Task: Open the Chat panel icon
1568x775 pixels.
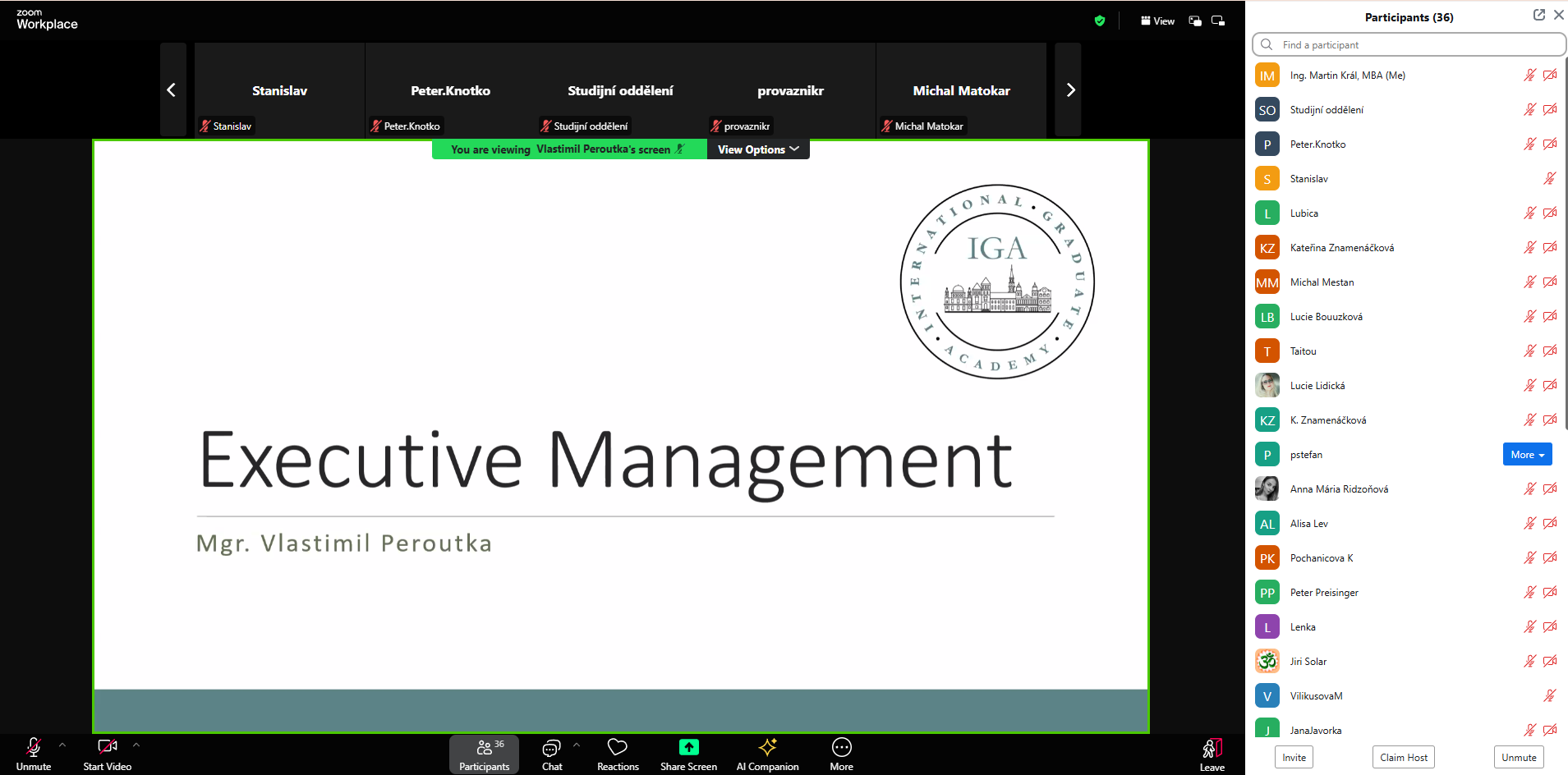Action: click(551, 747)
